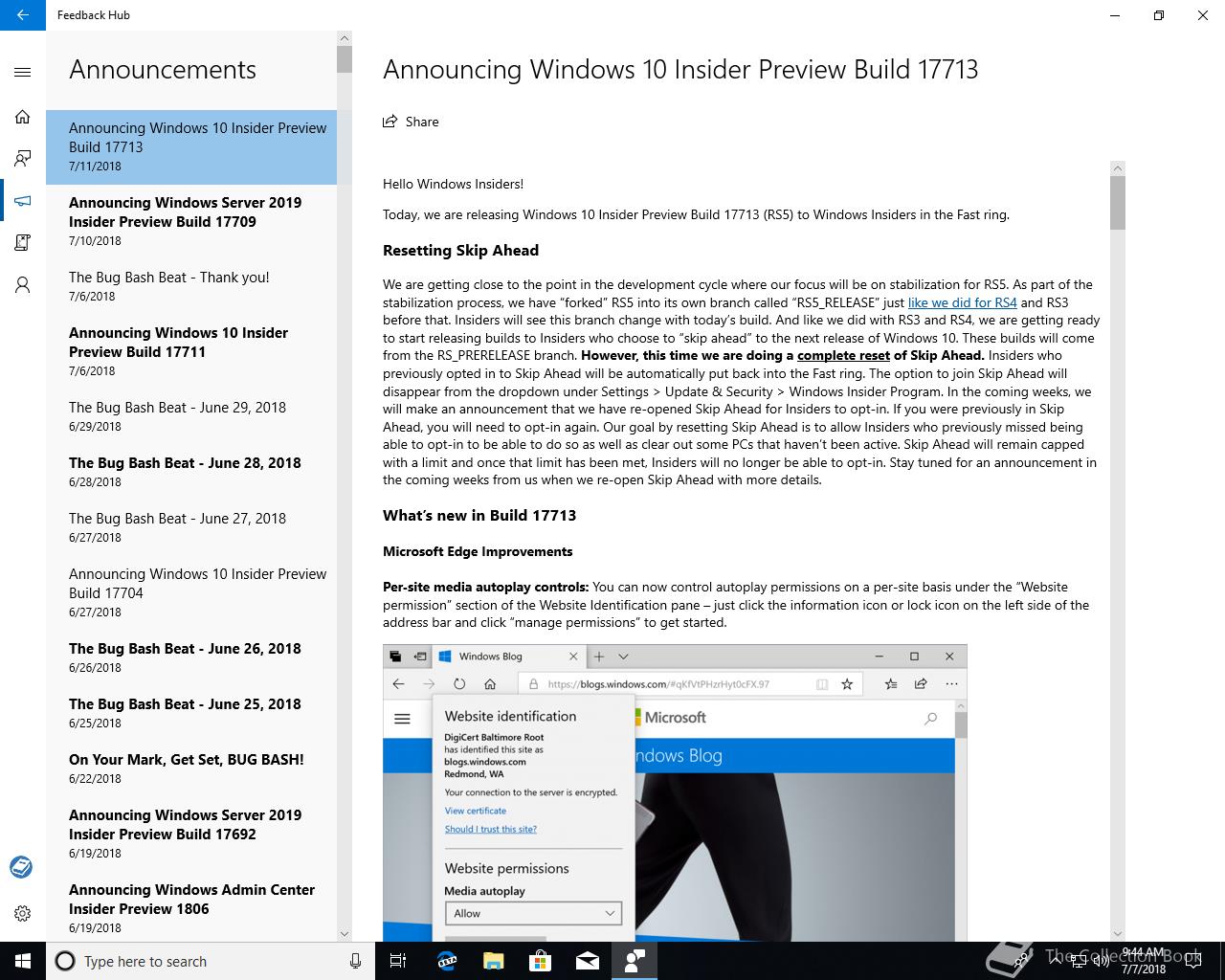Screen dimensions: 1225x980
Task: Click article scrollbar down arrow
Action: pyautogui.click(x=1118, y=934)
